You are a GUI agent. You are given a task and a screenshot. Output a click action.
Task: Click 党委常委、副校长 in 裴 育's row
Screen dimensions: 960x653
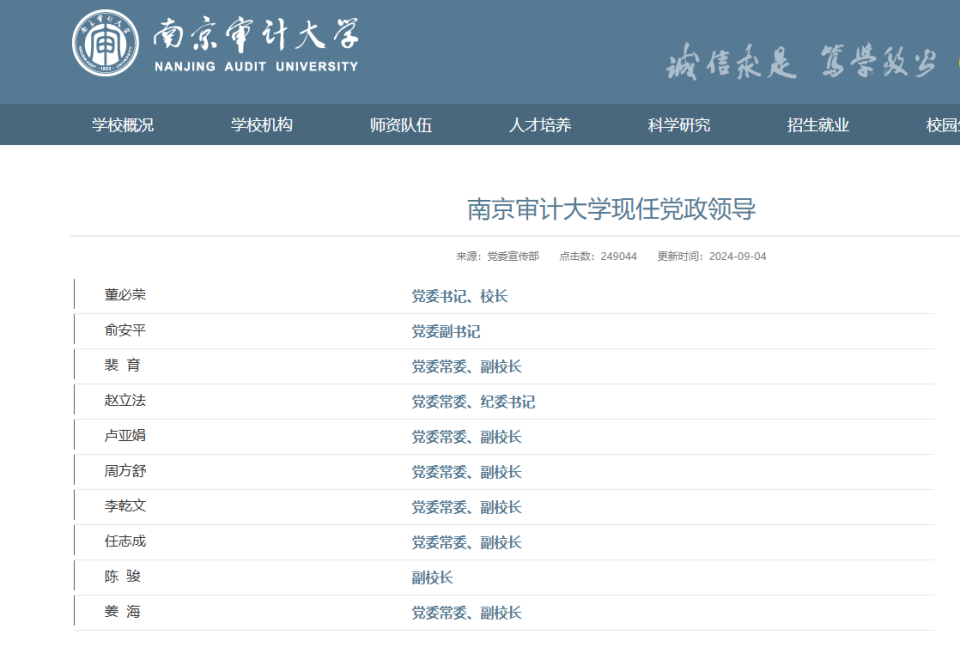467,367
